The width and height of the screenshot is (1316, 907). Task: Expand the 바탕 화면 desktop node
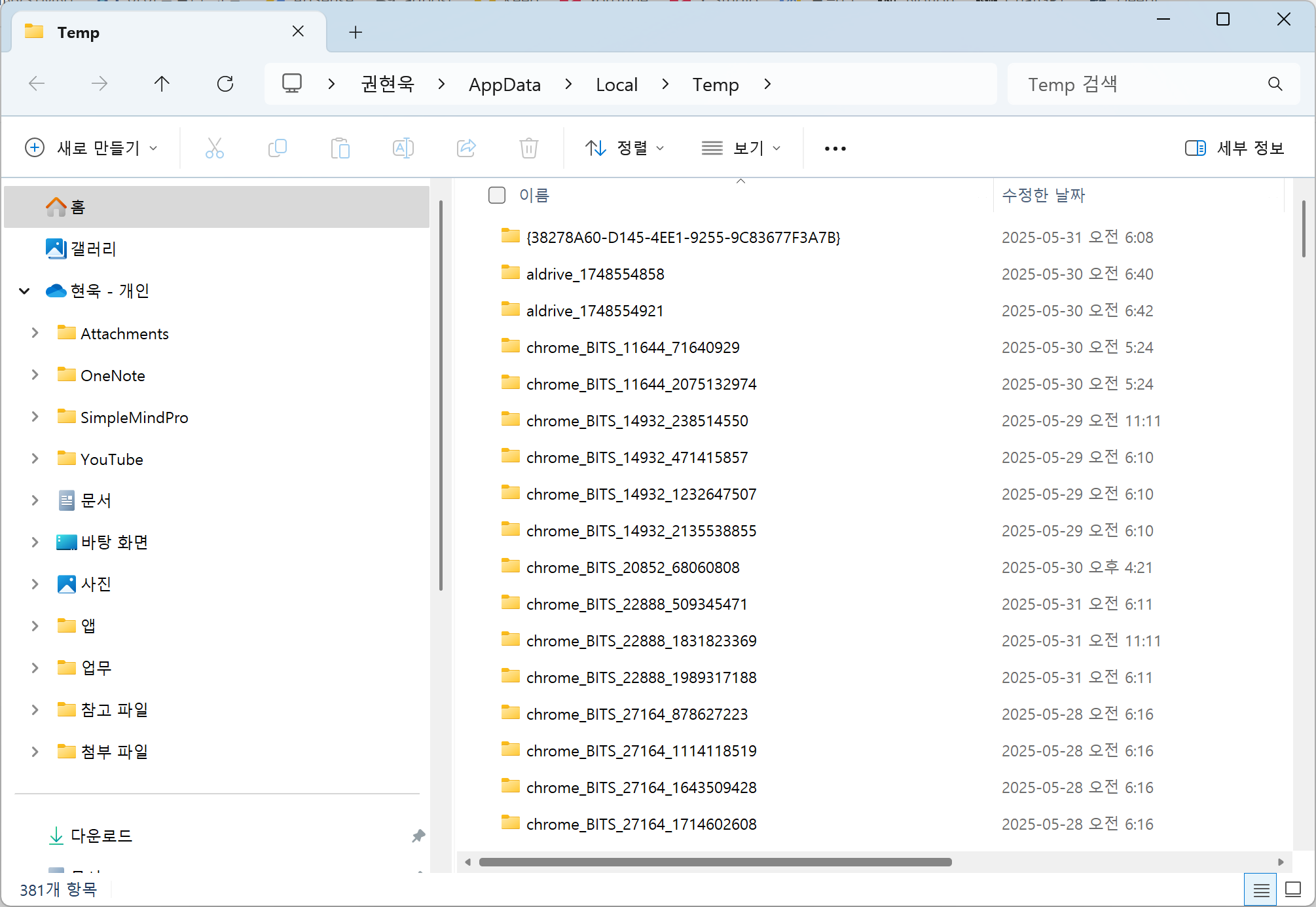pos(35,542)
